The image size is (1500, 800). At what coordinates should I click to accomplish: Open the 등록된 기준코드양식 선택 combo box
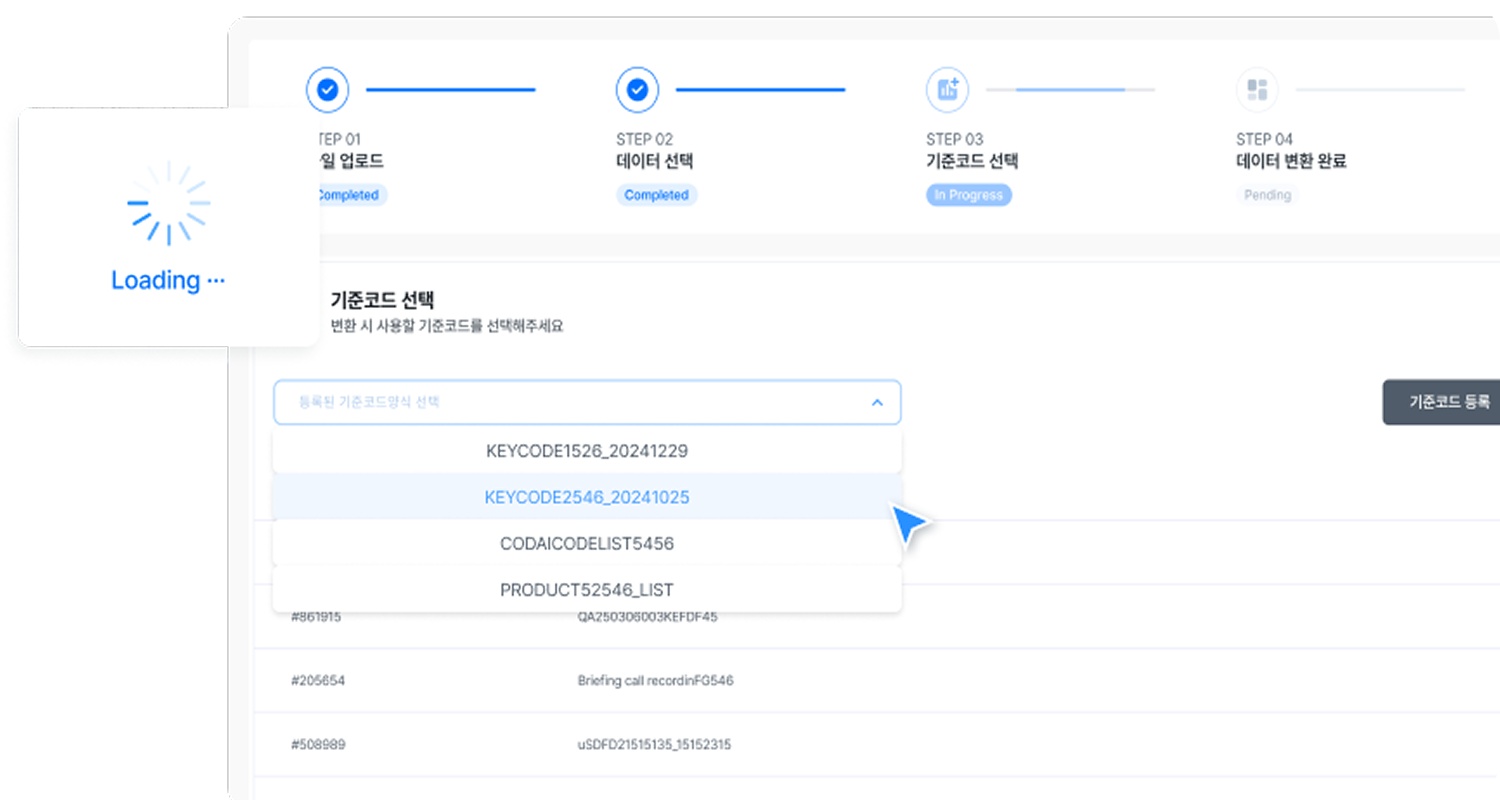tap(587, 402)
